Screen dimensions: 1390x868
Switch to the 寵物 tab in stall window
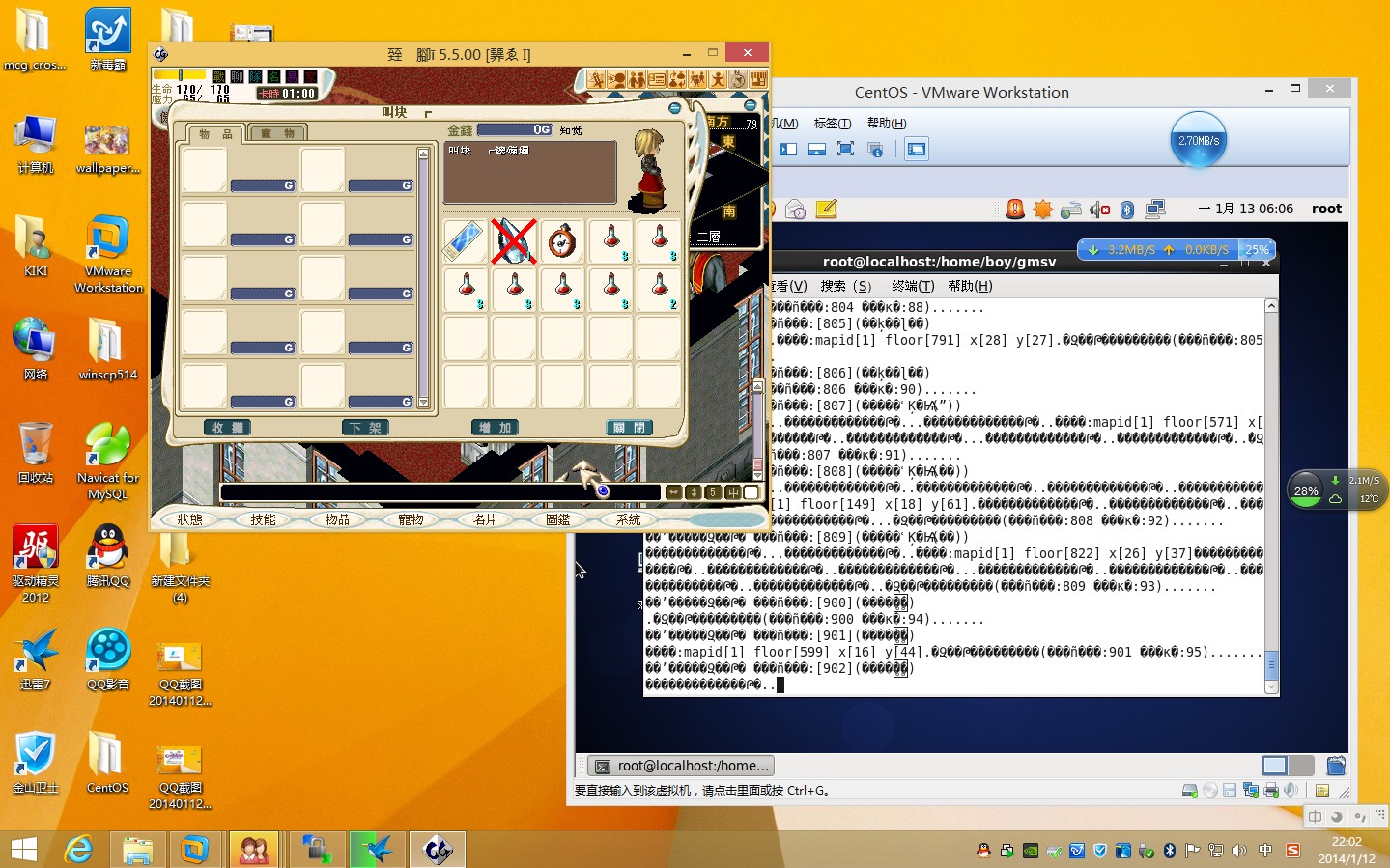277,133
